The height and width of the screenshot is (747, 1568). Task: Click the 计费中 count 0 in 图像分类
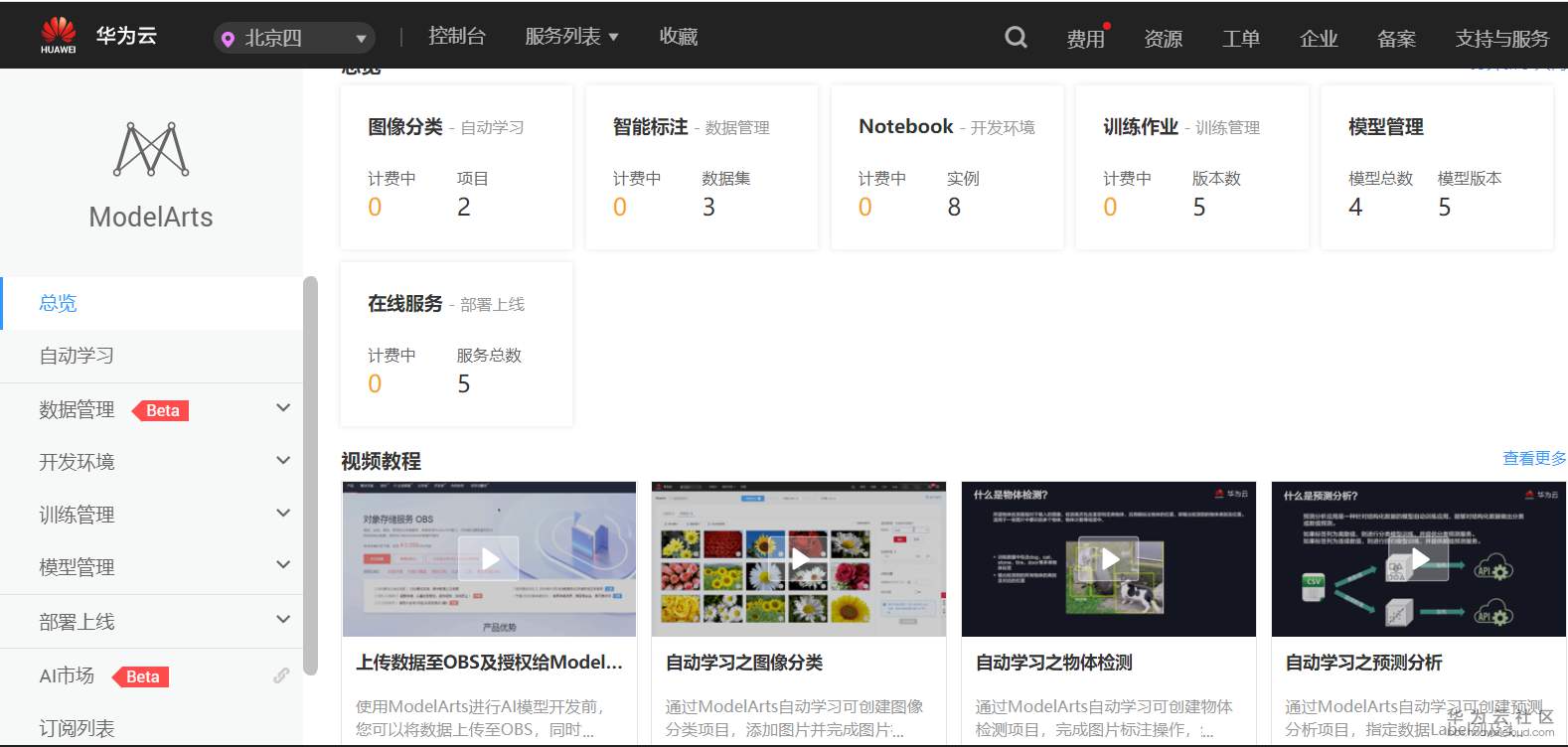(375, 207)
